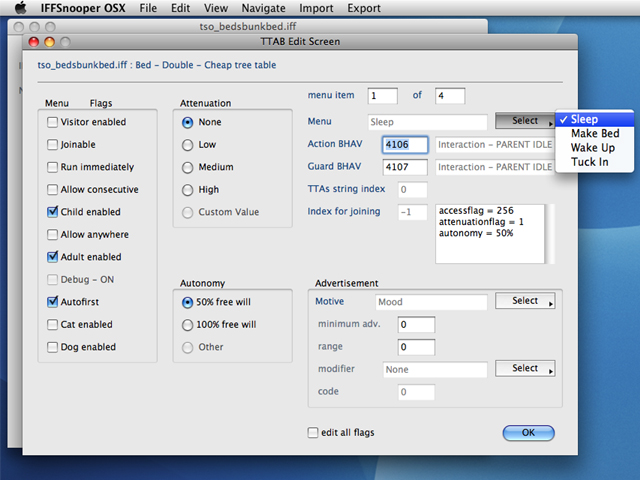Open the modifier Select dropdown
Viewport: 640px width, 480px height.
click(525, 368)
